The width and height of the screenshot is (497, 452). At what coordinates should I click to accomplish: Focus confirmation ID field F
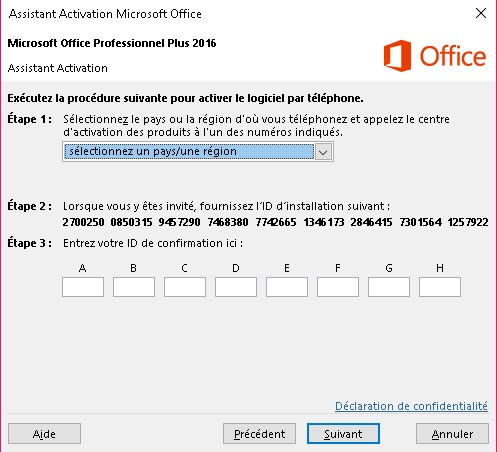(338, 287)
